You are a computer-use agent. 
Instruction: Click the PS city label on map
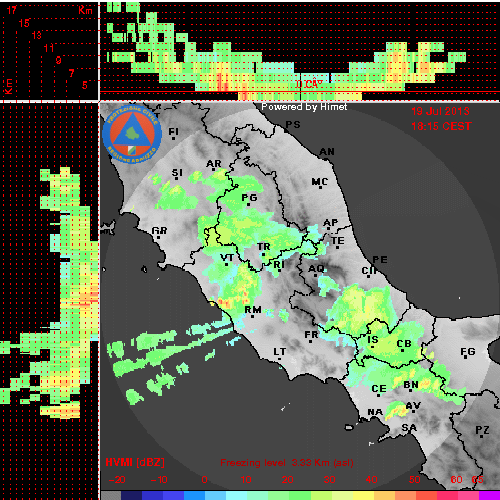(293, 124)
